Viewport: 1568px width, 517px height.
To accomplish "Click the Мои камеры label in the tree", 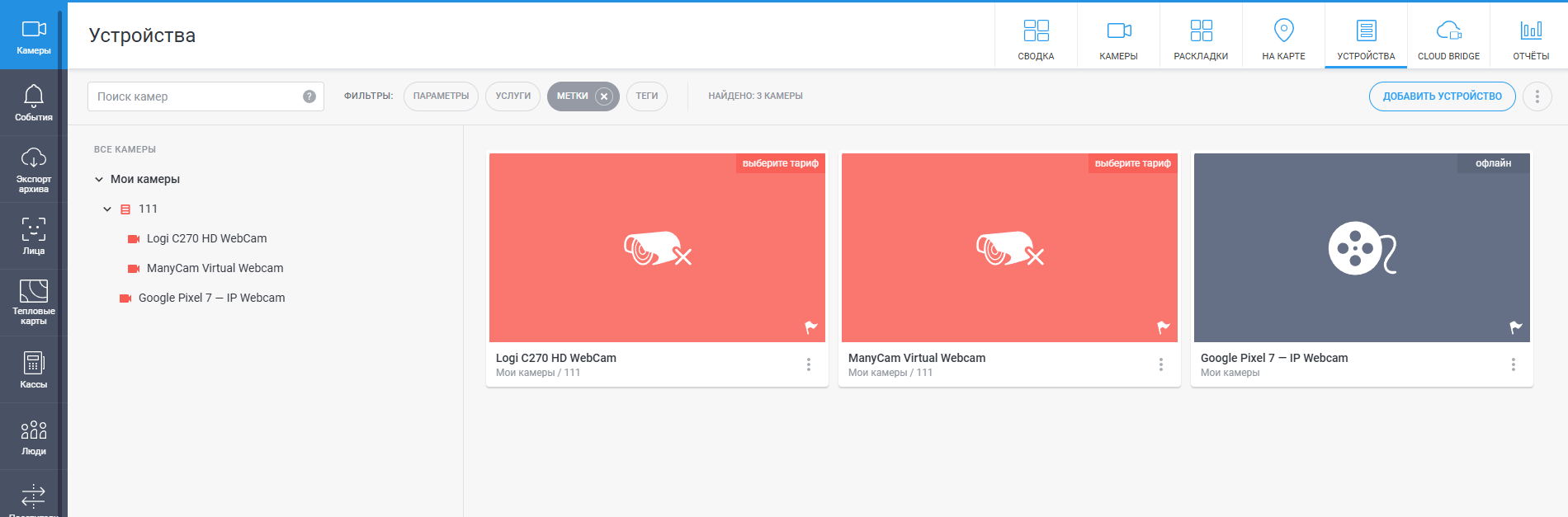I will [x=145, y=179].
